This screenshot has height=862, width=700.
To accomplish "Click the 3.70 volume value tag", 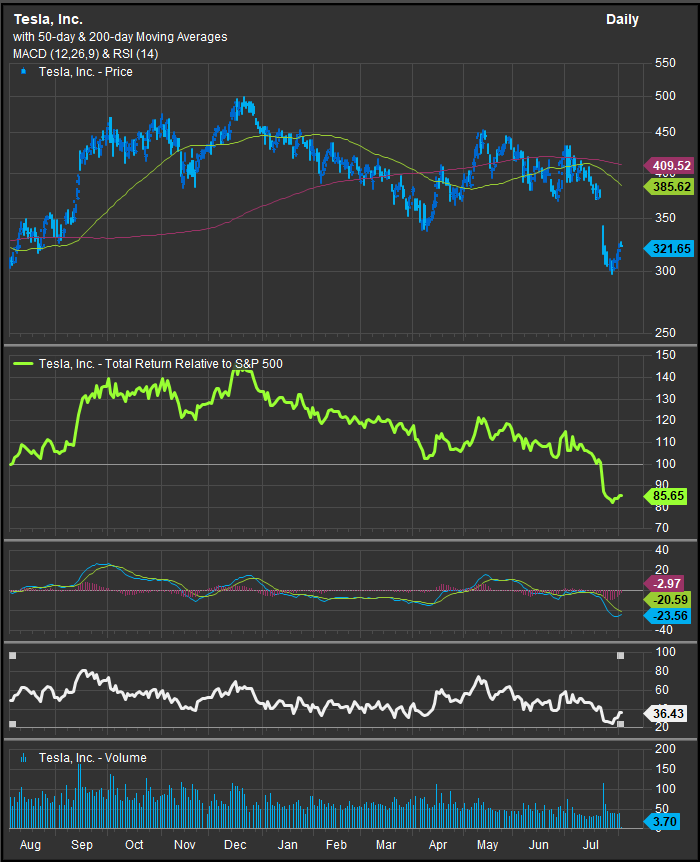I will [662, 821].
